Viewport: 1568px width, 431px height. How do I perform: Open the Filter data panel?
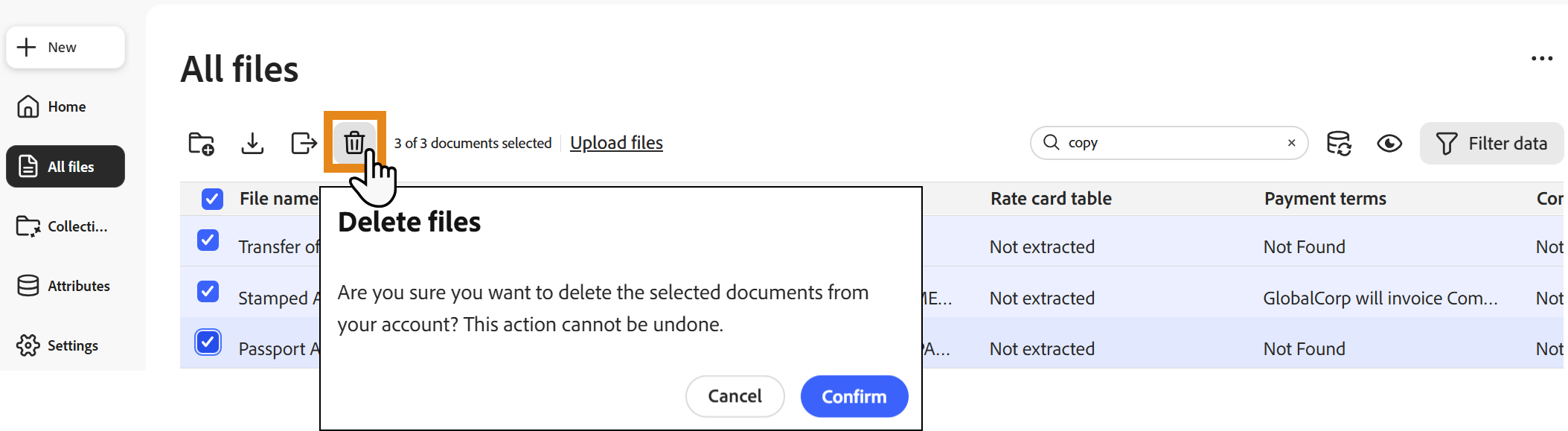(x=1491, y=143)
